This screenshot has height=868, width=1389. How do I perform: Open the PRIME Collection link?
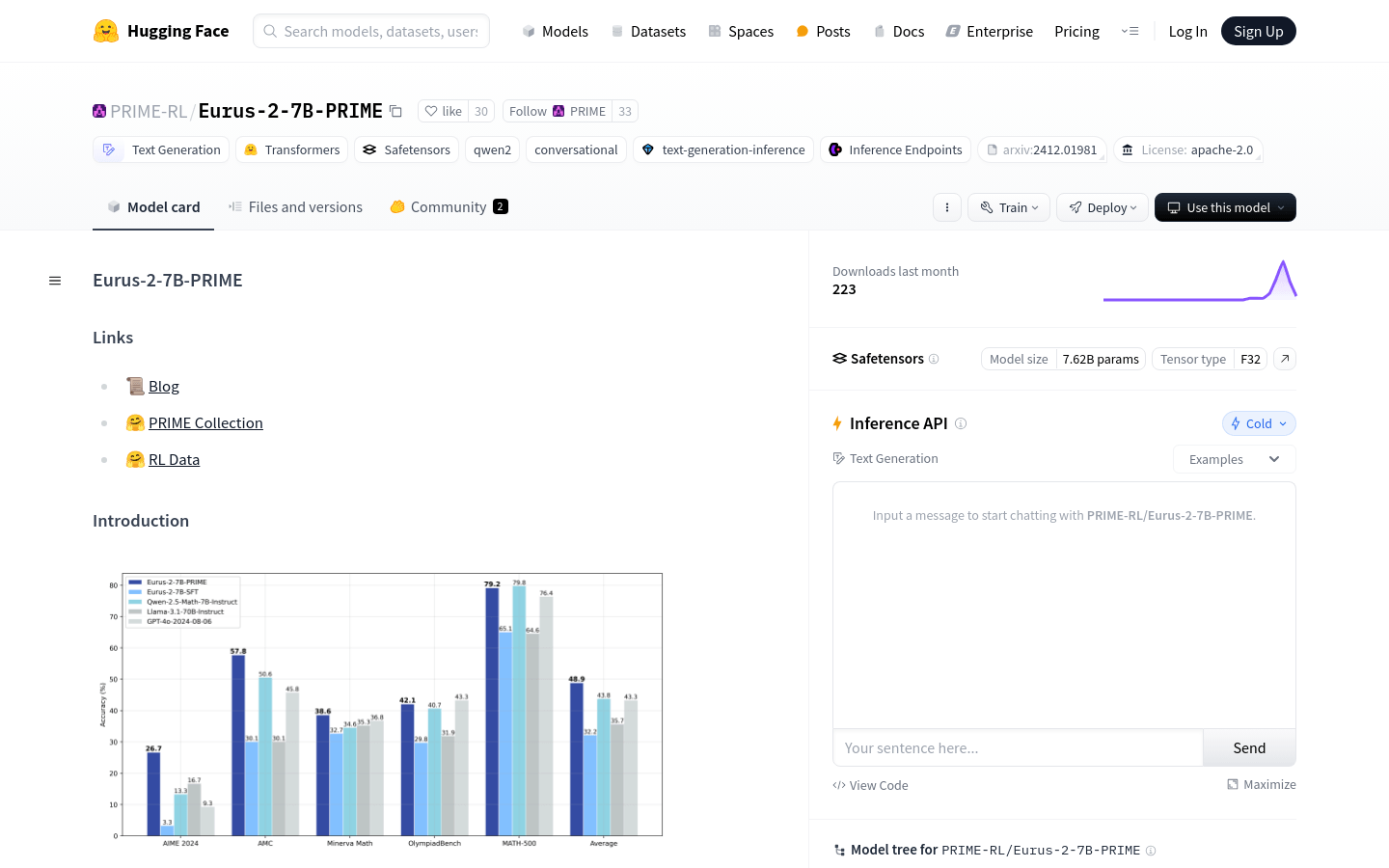click(x=205, y=422)
